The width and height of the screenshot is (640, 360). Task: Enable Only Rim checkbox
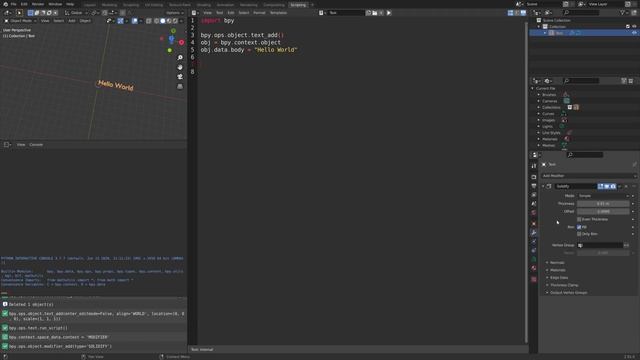pyautogui.click(x=579, y=234)
